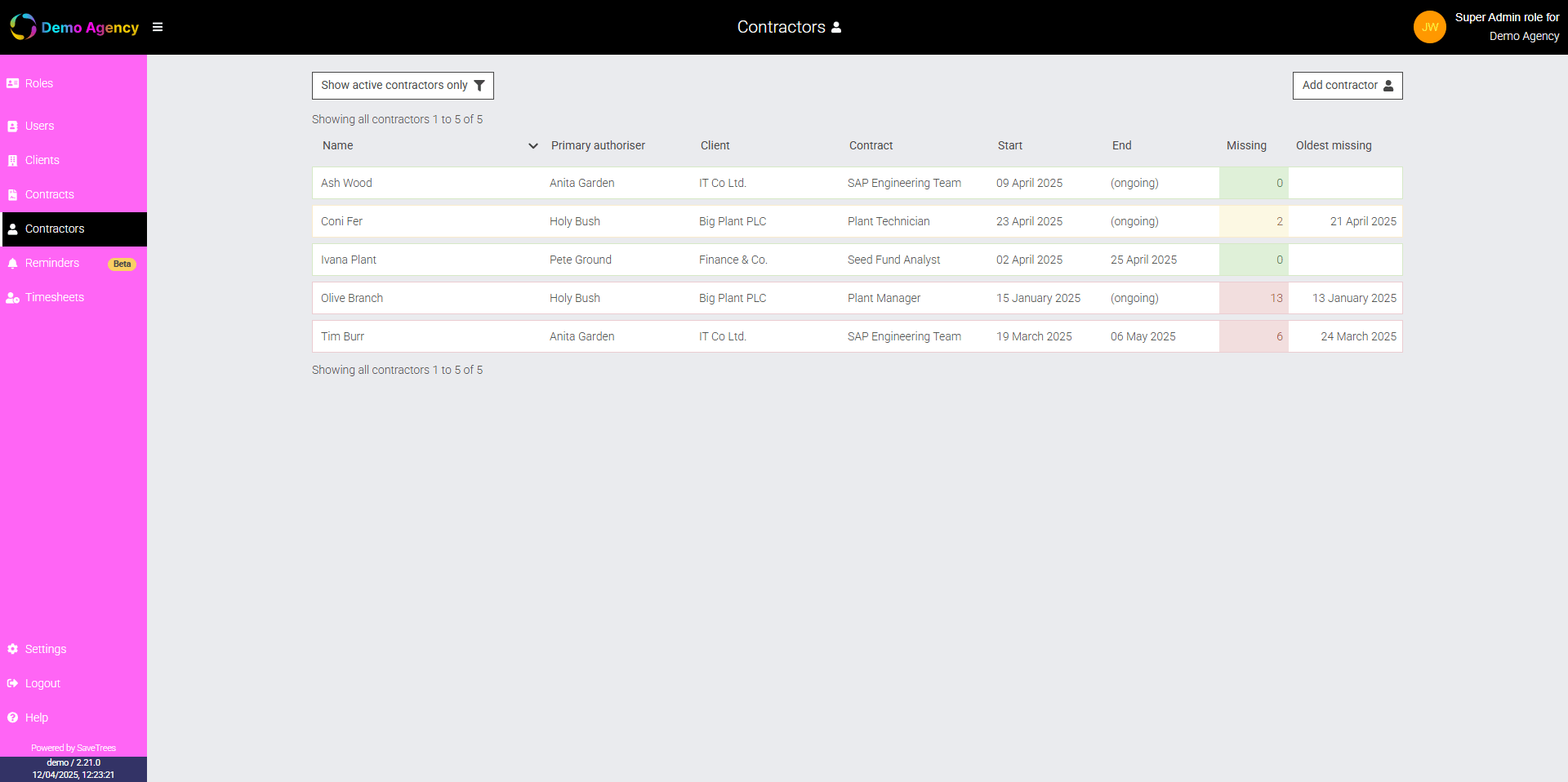The width and height of the screenshot is (1568, 782).
Task: Click the Contracts document icon
Action: pos(12,194)
